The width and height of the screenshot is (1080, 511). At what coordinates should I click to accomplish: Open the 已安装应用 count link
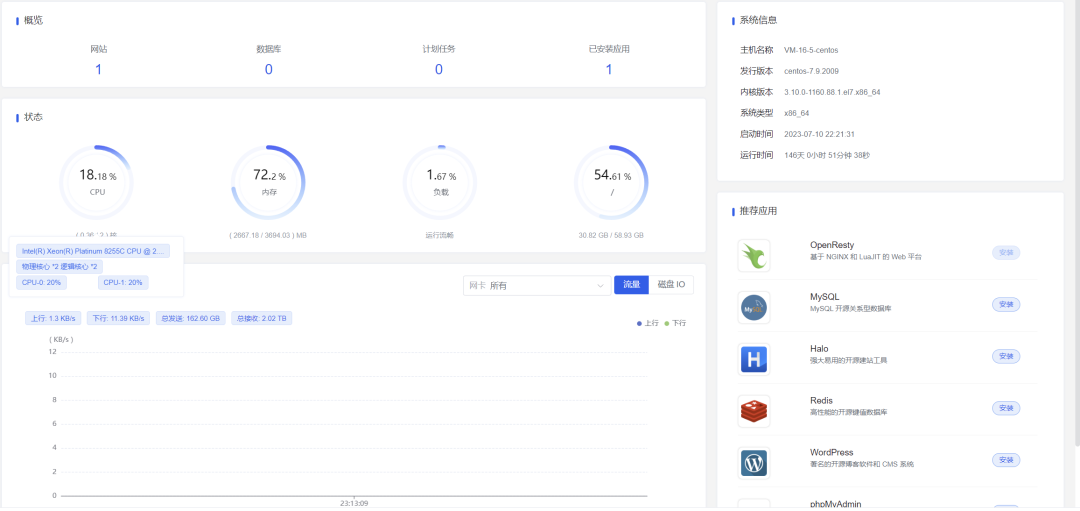click(609, 70)
